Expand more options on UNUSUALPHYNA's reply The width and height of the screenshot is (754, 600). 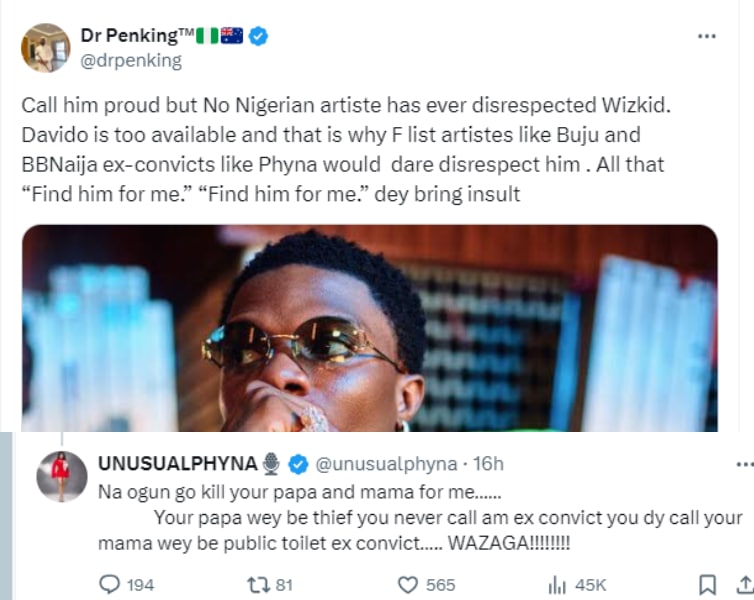(x=744, y=463)
